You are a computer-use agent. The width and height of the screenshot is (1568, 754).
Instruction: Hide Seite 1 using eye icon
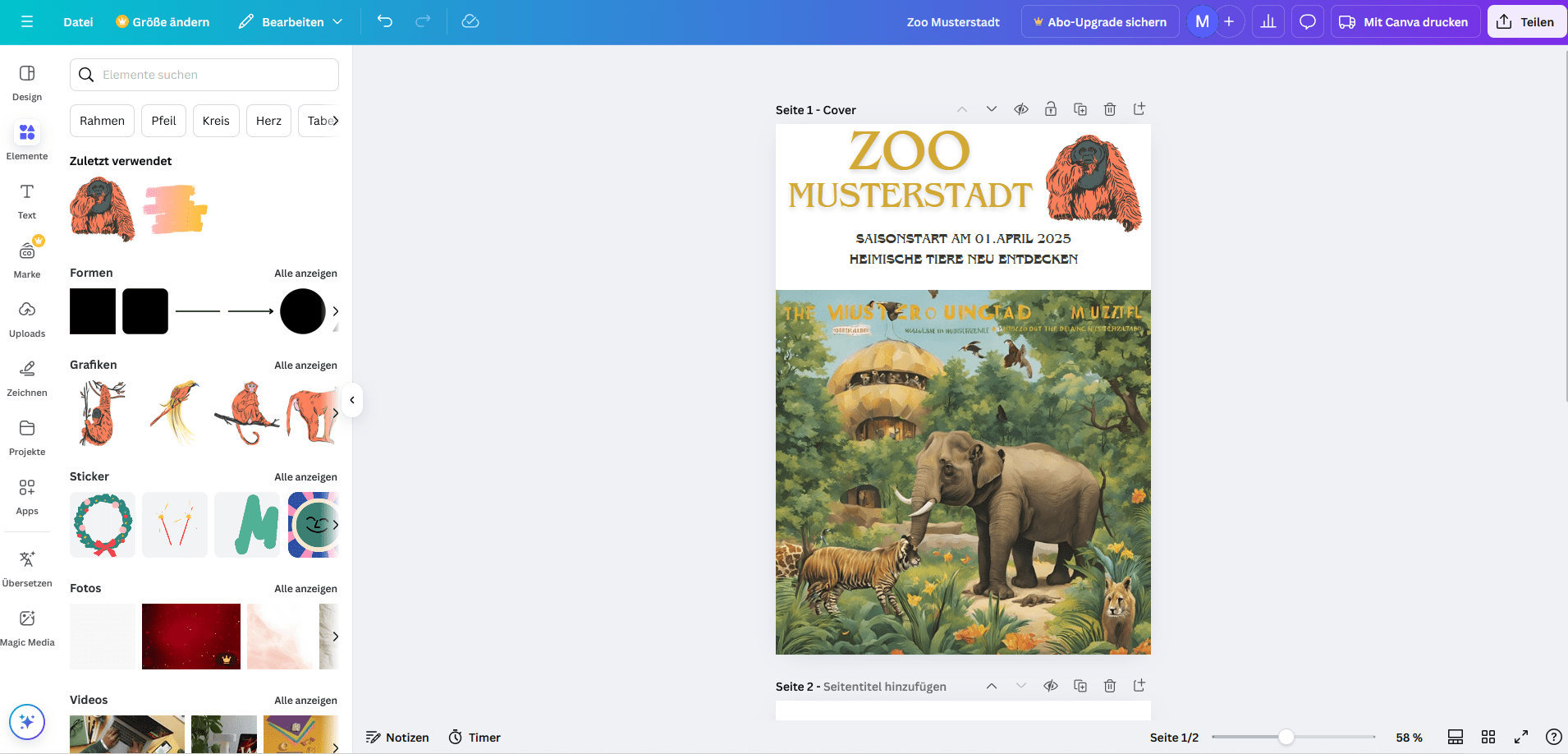pos(1020,109)
